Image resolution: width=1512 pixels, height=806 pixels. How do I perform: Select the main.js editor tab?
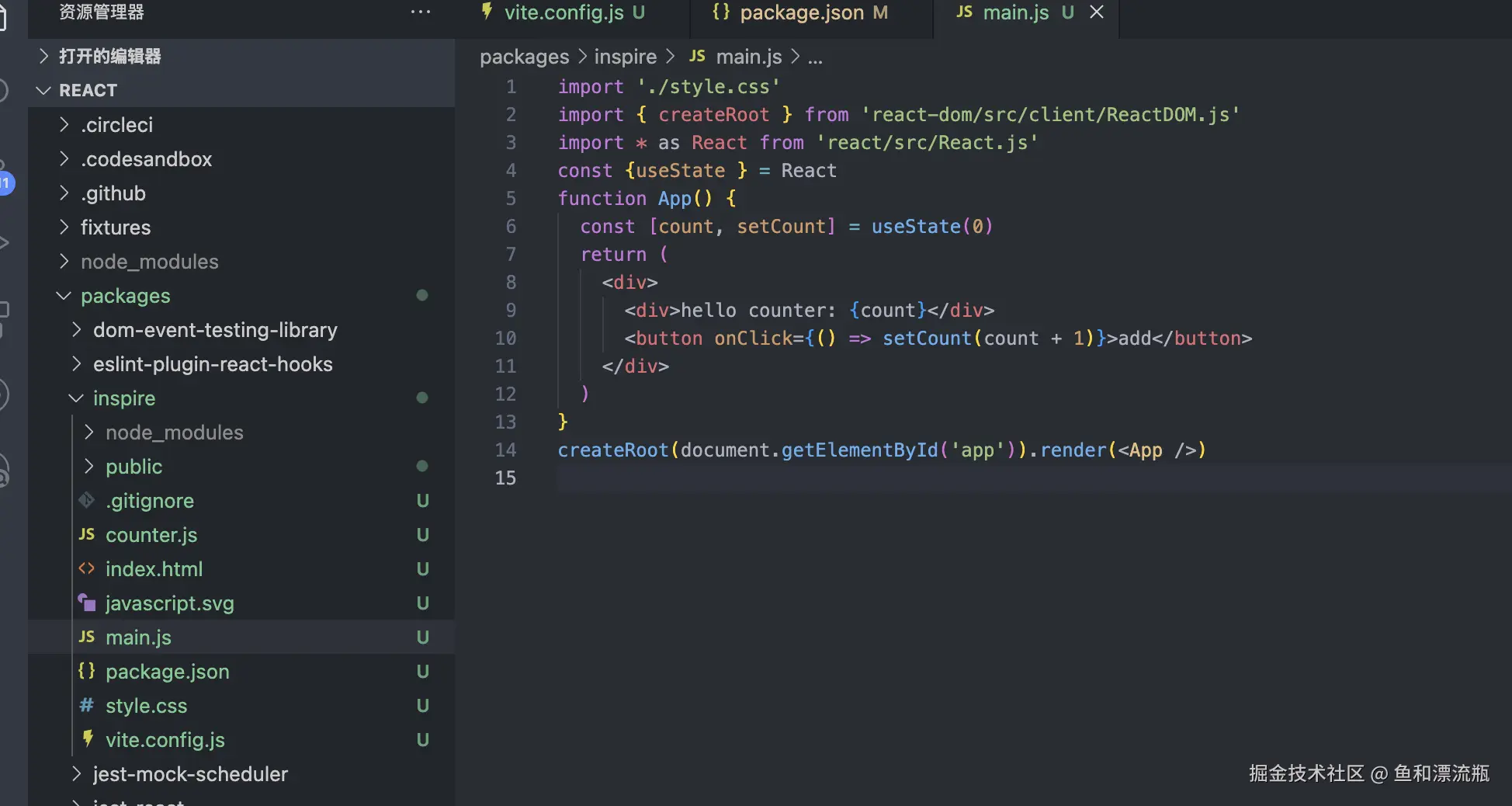click(x=1026, y=12)
